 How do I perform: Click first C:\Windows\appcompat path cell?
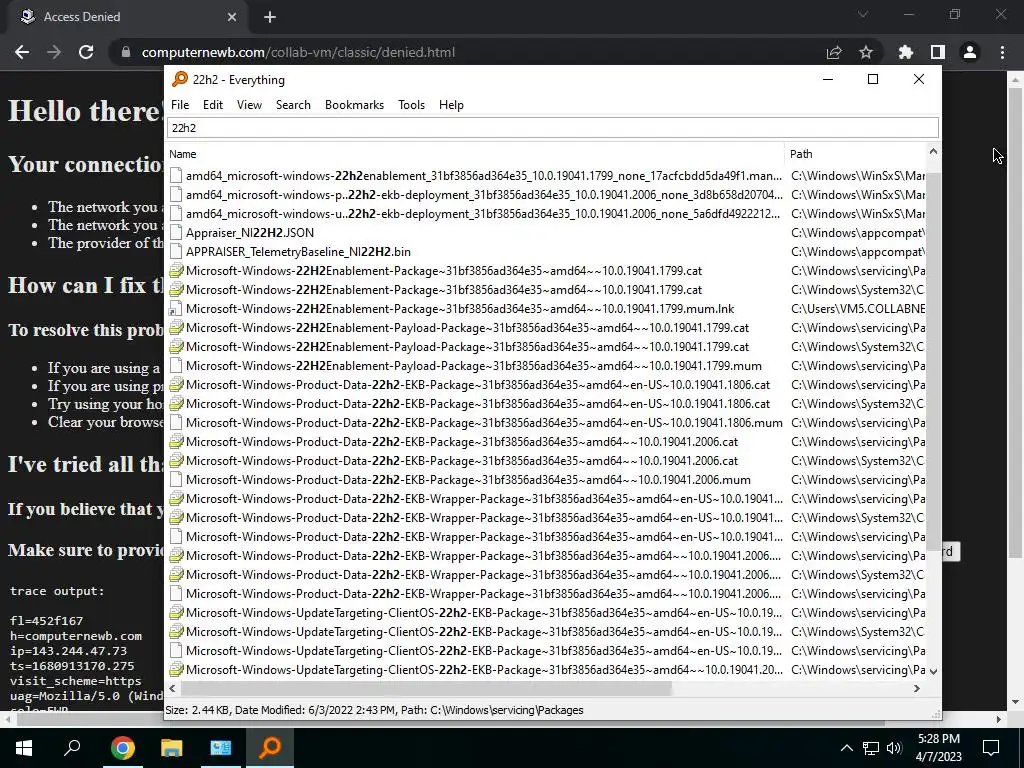pyautogui.click(x=857, y=232)
